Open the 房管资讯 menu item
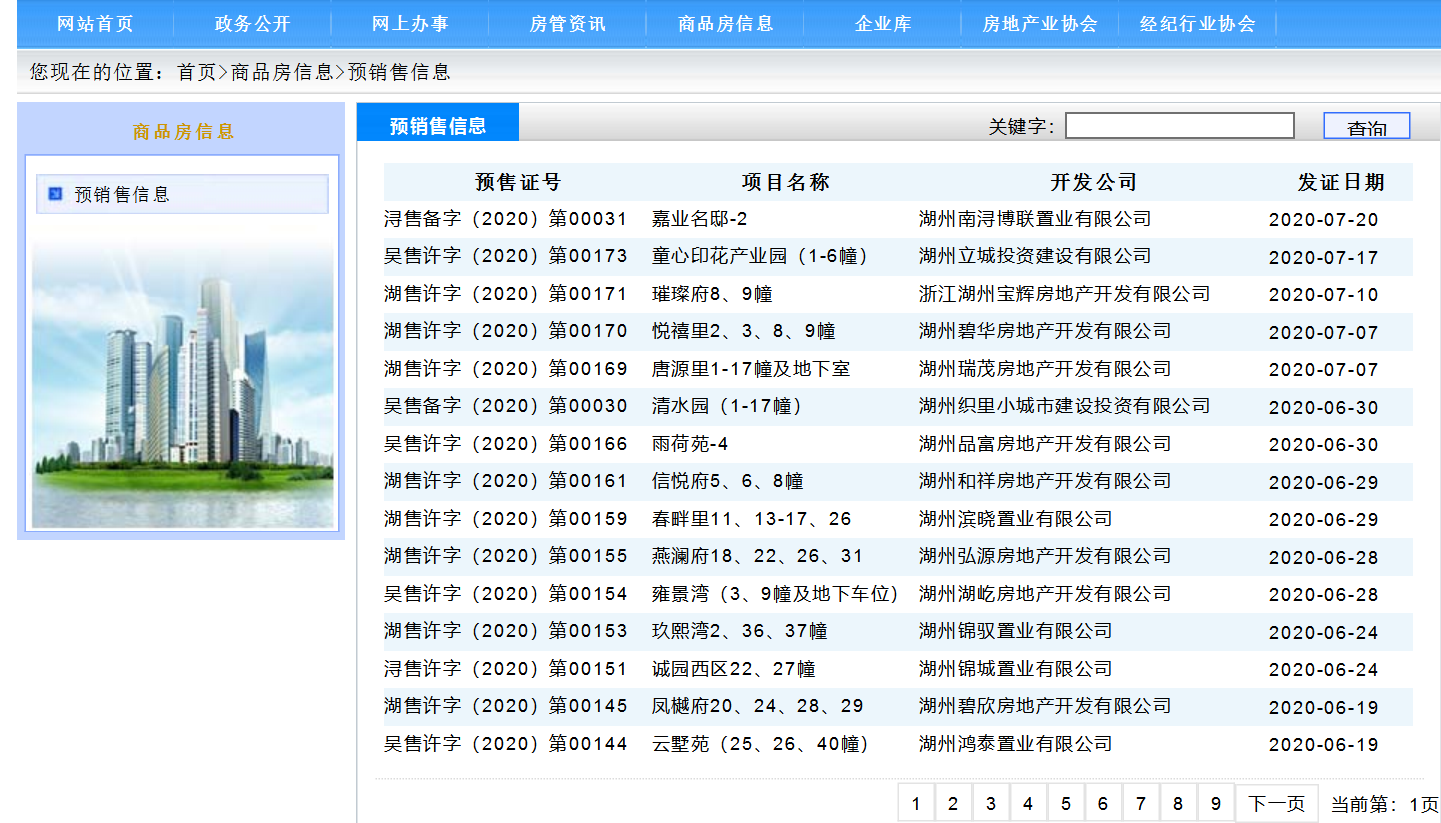The width and height of the screenshot is (1441, 823). pos(568,24)
